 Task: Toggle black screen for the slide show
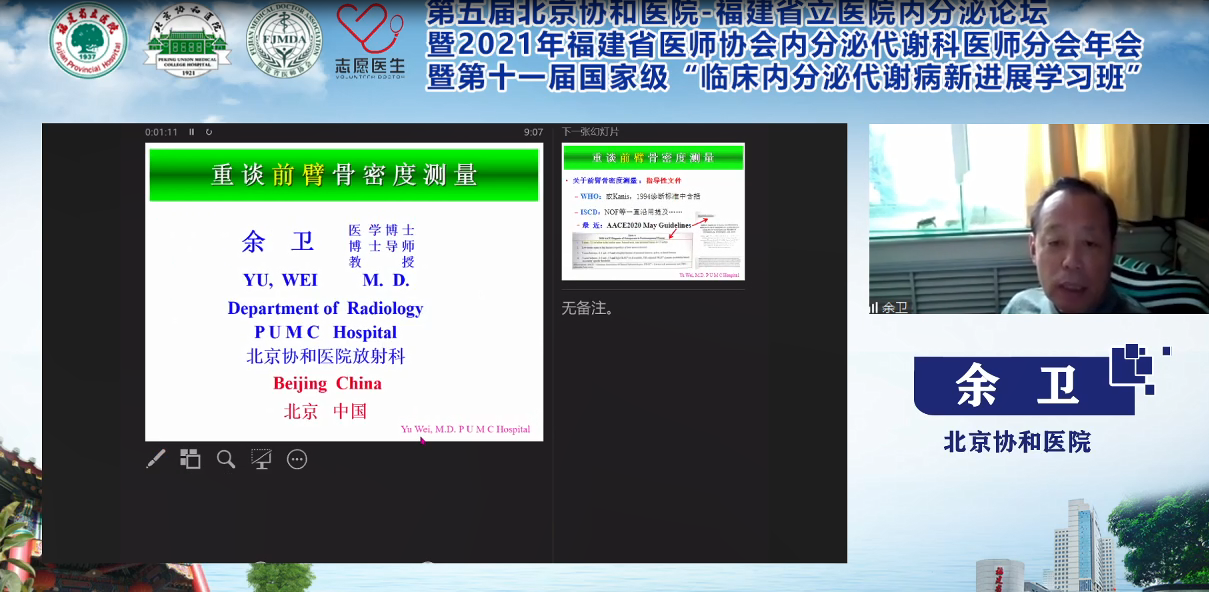click(x=261, y=459)
